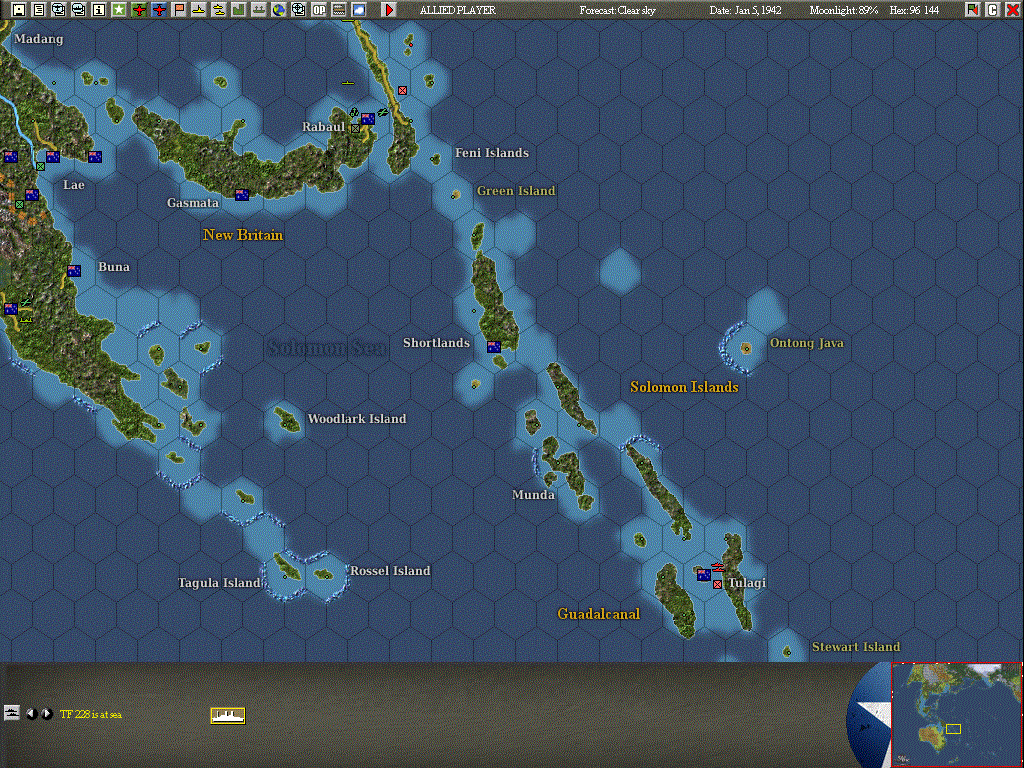The image size is (1024, 768).
Task: Click the cloud weather toolbar icon
Action: [x=359, y=9]
